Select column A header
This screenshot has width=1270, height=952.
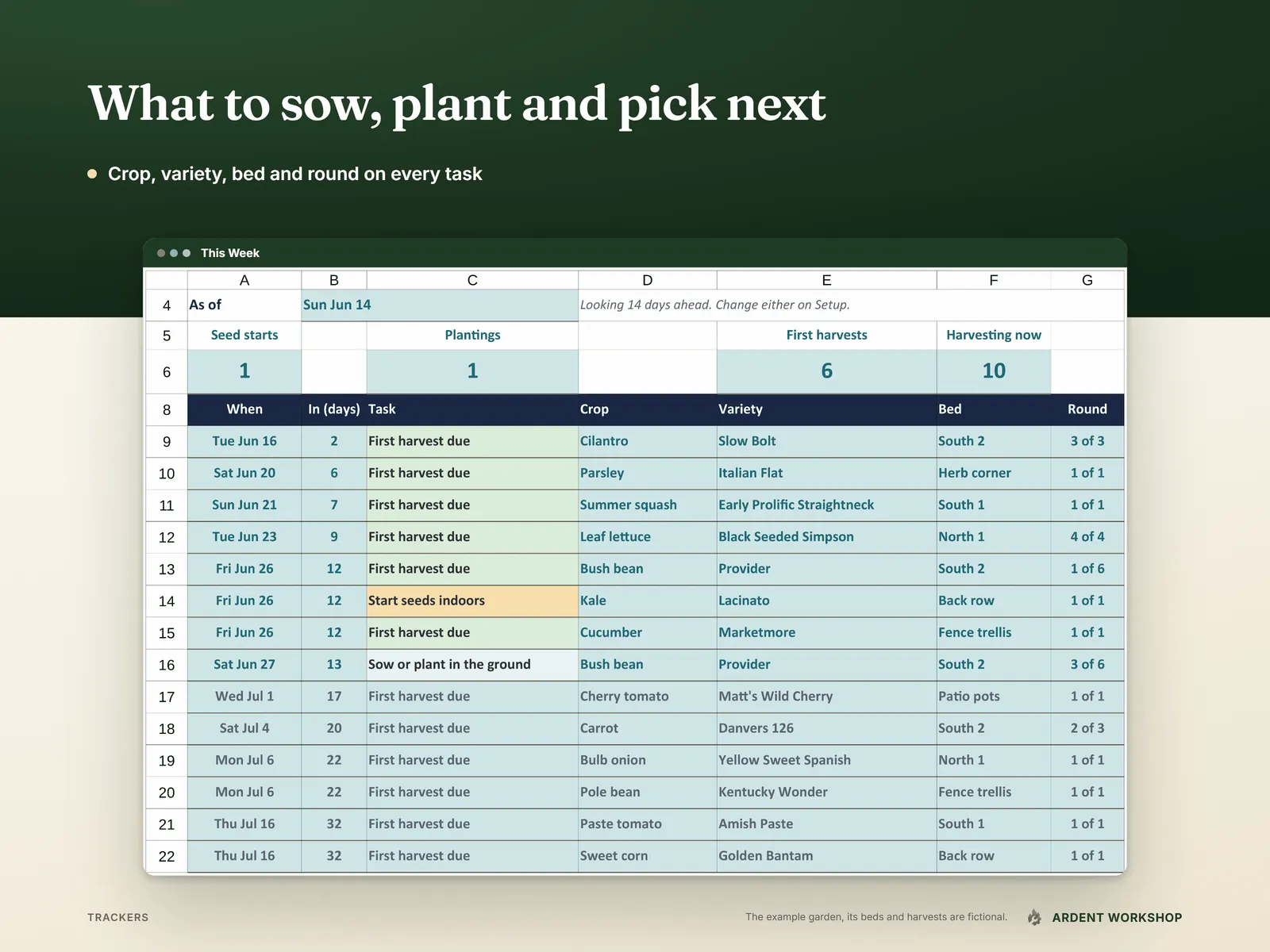[244, 280]
